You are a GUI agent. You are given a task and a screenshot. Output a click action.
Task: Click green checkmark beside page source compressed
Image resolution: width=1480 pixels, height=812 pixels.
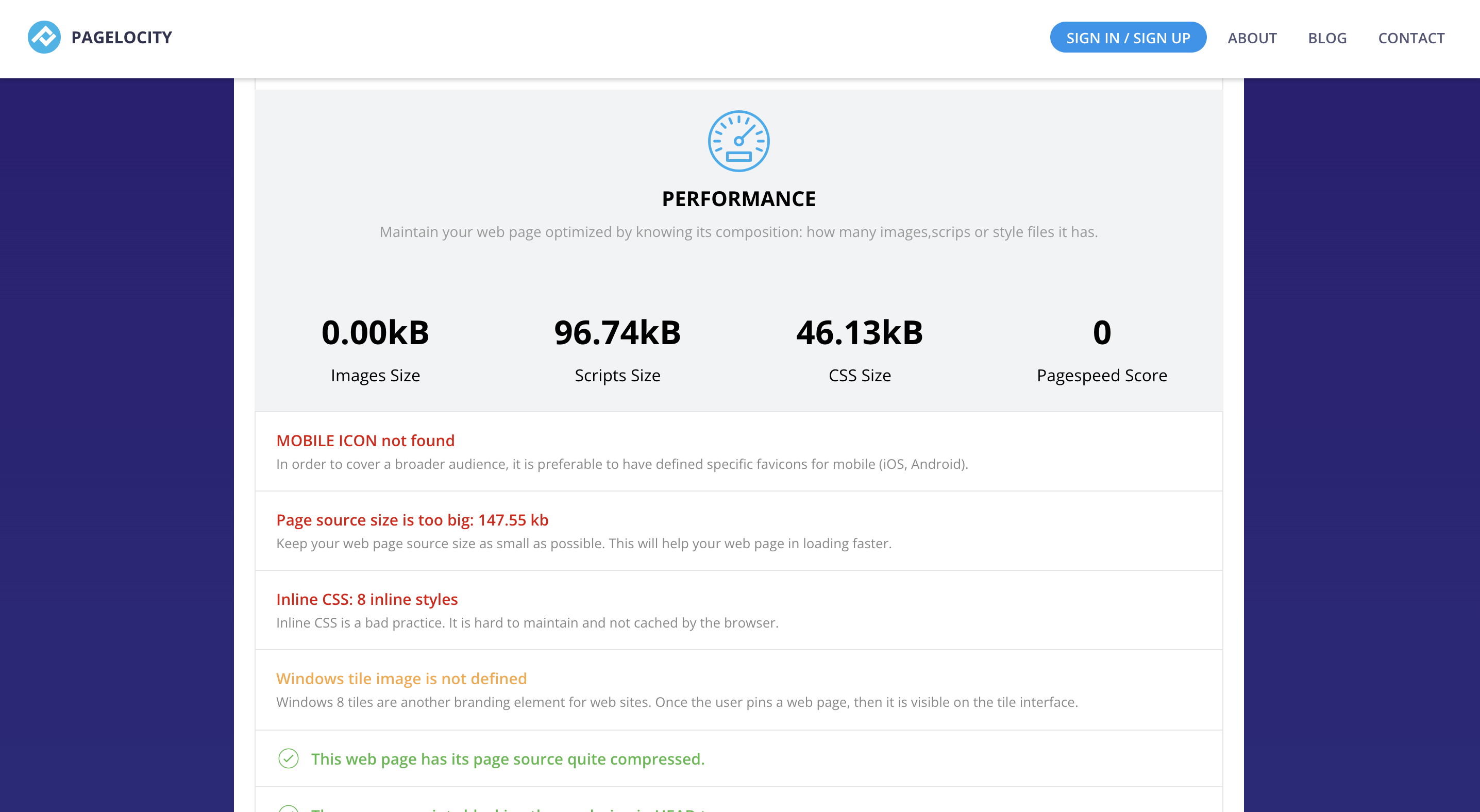coord(289,758)
